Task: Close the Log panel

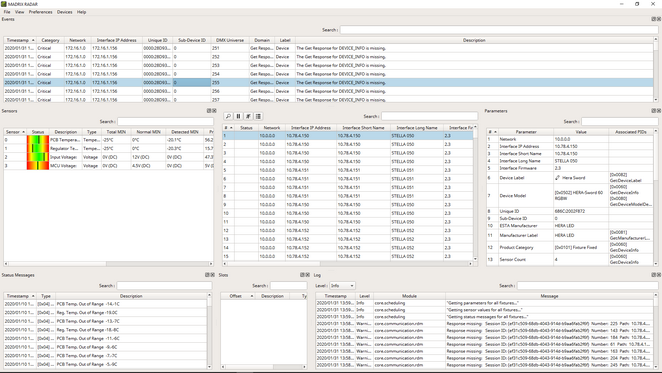Action: [659, 275]
